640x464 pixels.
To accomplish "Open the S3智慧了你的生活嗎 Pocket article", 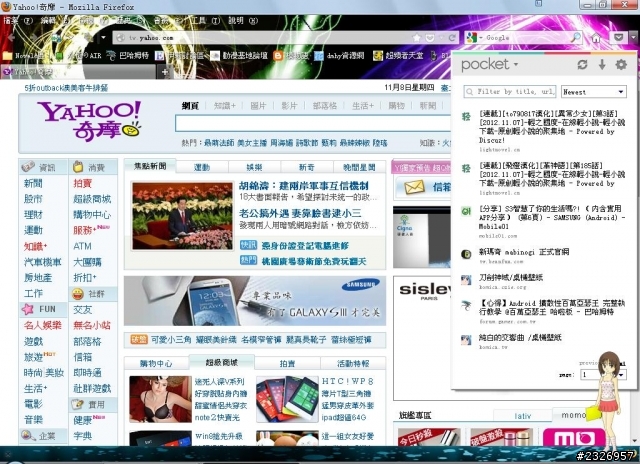I will [x=551, y=218].
